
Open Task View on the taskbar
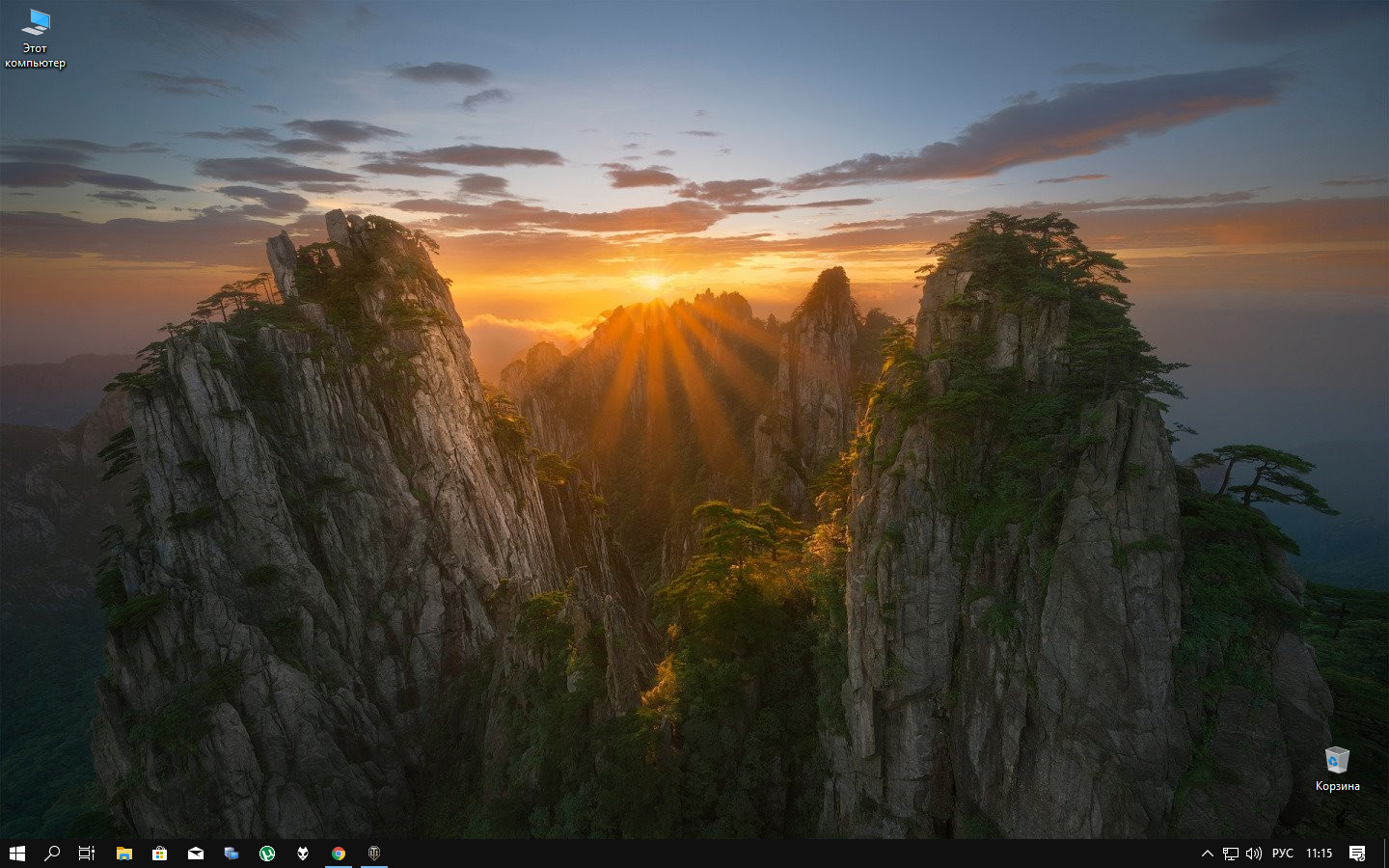point(87,854)
